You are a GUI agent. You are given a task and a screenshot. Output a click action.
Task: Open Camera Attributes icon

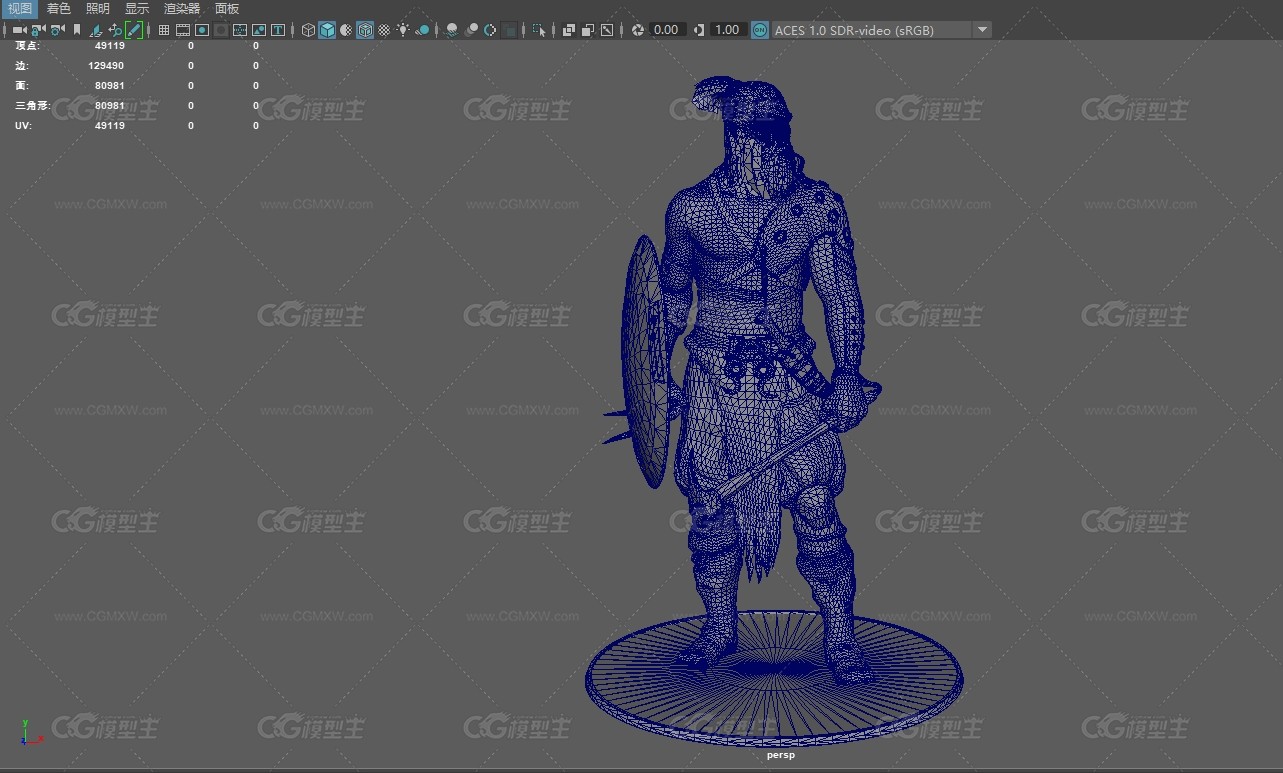(x=58, y=30)
